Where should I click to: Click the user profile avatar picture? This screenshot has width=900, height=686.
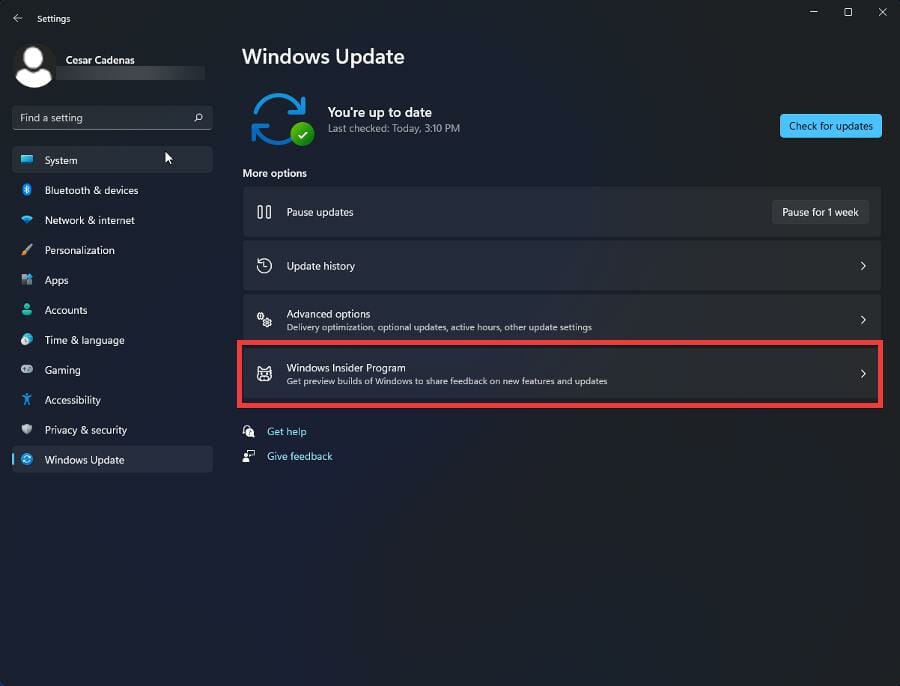click(x=34, y=67)
